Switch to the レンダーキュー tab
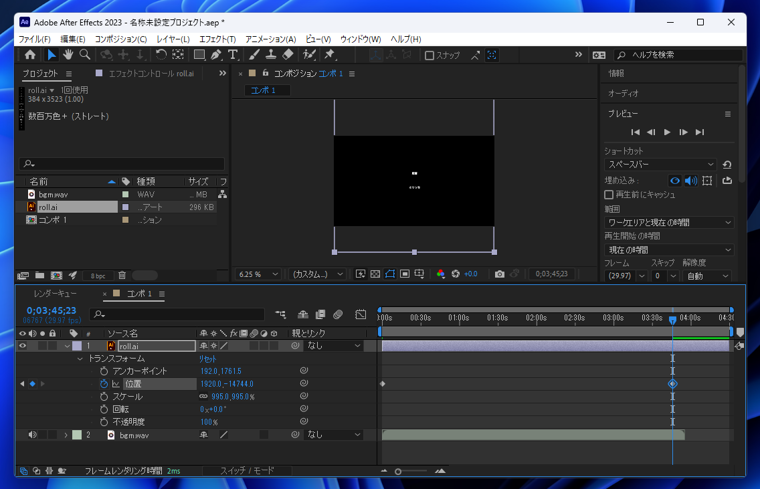 (55, 294)
